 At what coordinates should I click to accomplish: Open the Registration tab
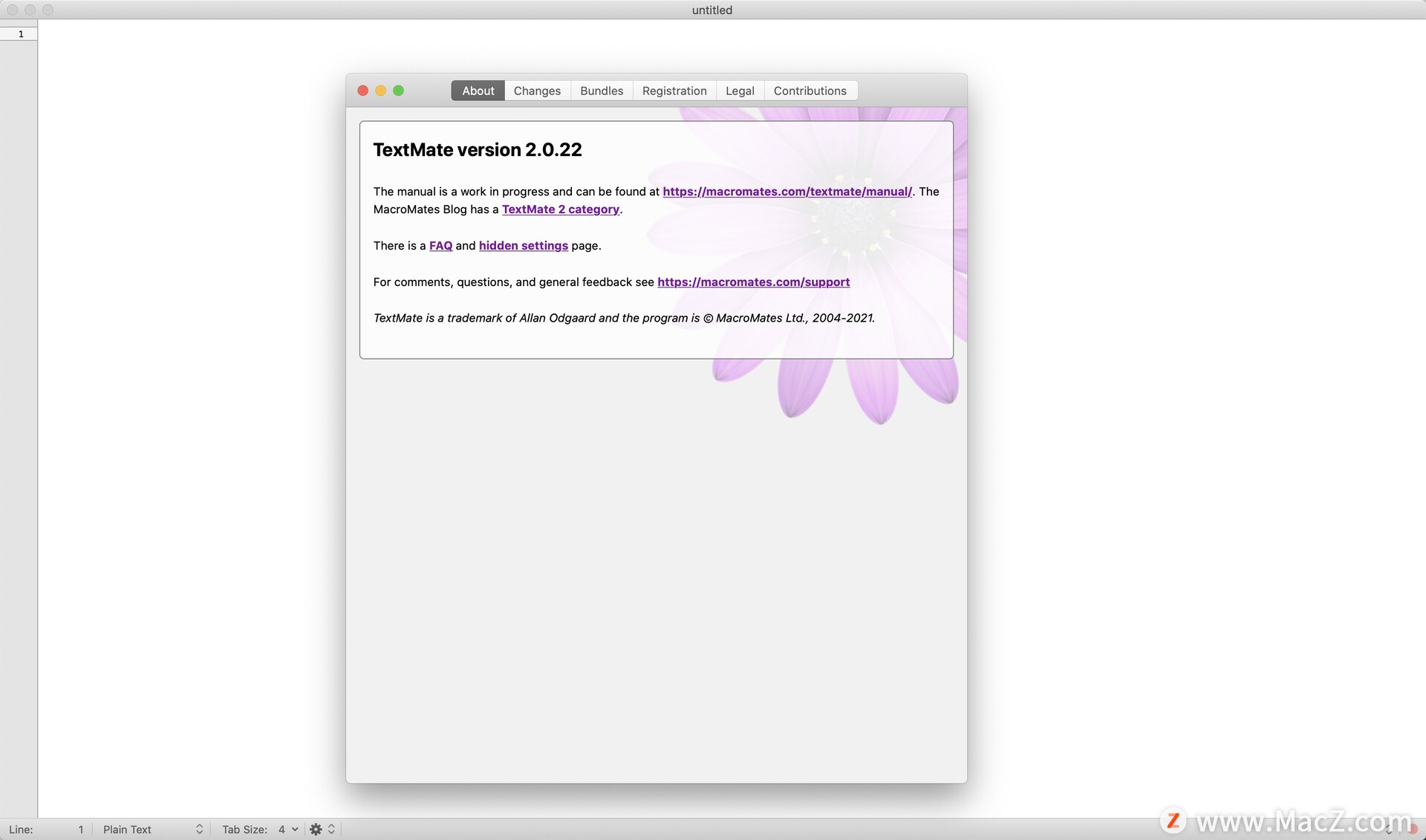[674, 91]
